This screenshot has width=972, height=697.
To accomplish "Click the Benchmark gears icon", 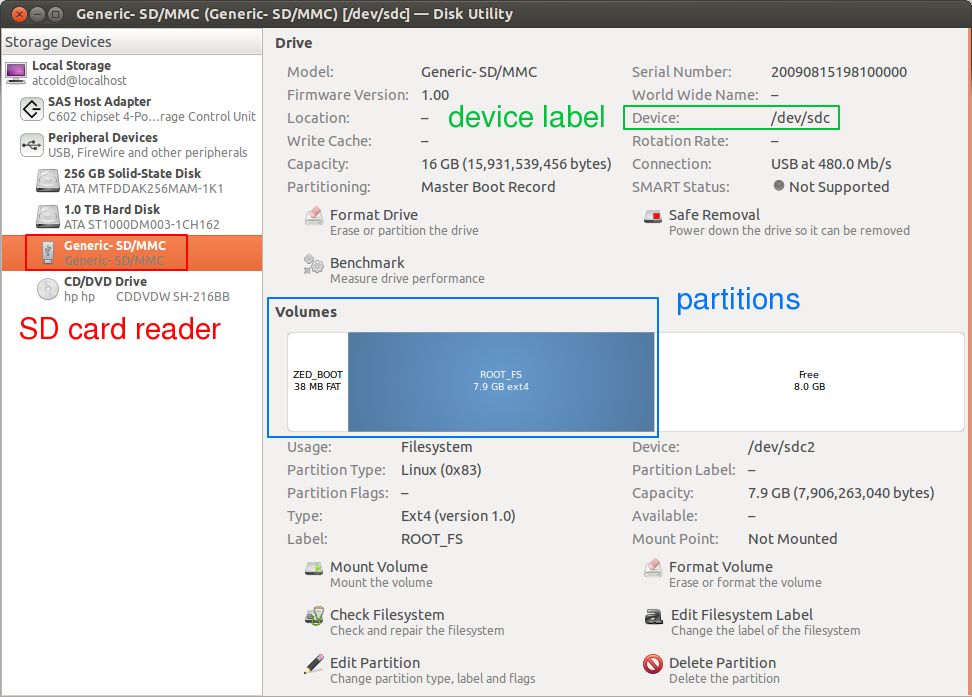I will pos(313,264).
